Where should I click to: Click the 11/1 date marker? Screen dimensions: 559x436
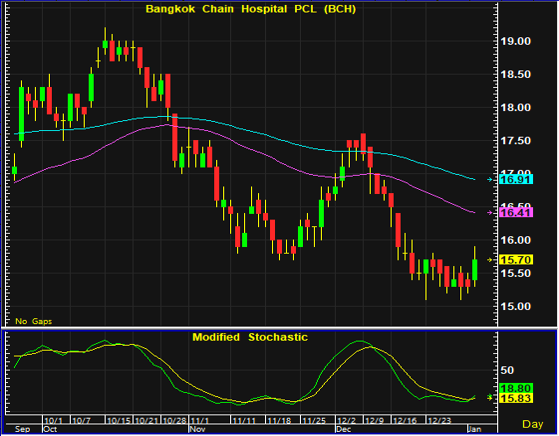point(200,421)
